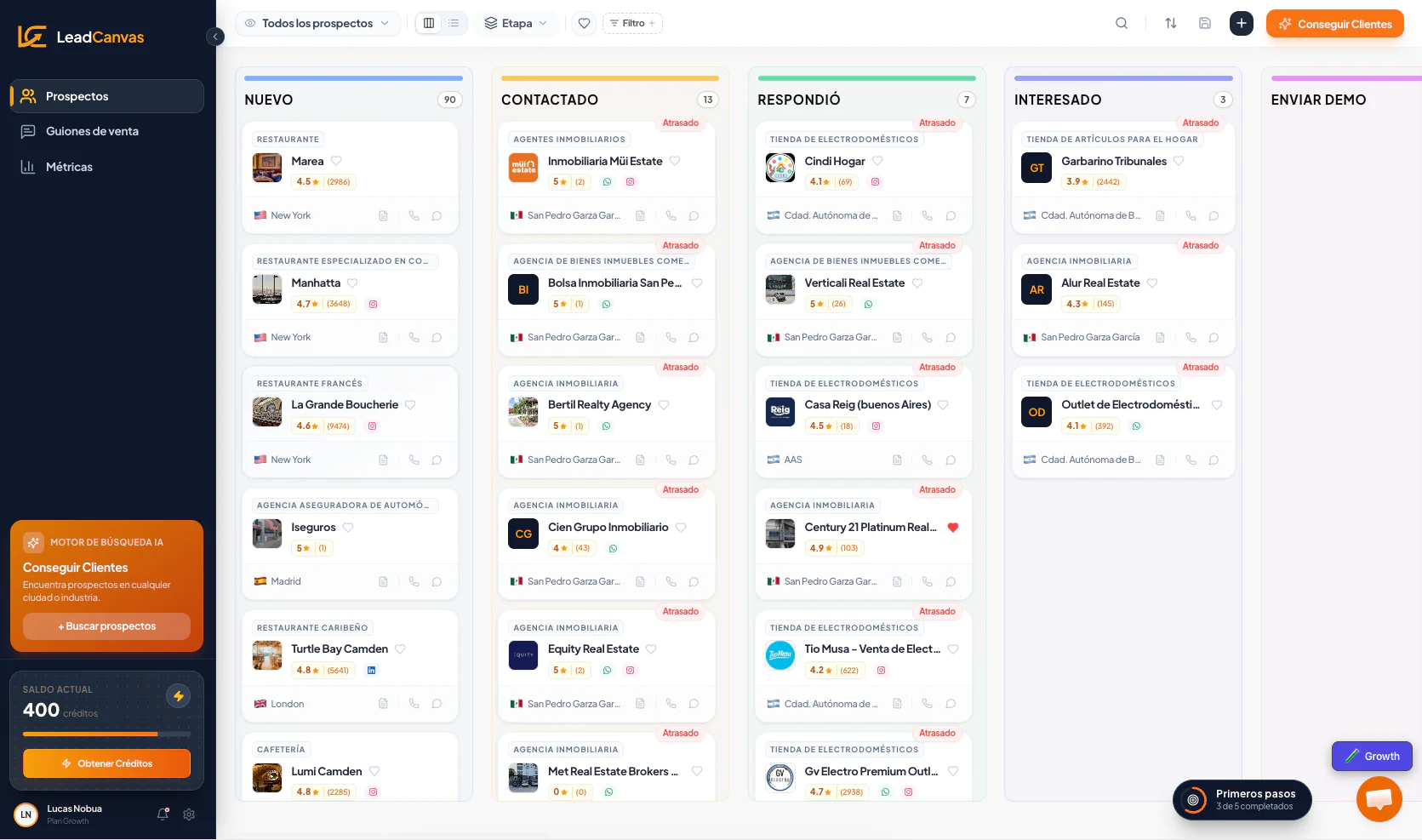Favorite the Marea restaurant card
Image resolution: width=1422 pixels, height=840 pixels.
point(336,161)
